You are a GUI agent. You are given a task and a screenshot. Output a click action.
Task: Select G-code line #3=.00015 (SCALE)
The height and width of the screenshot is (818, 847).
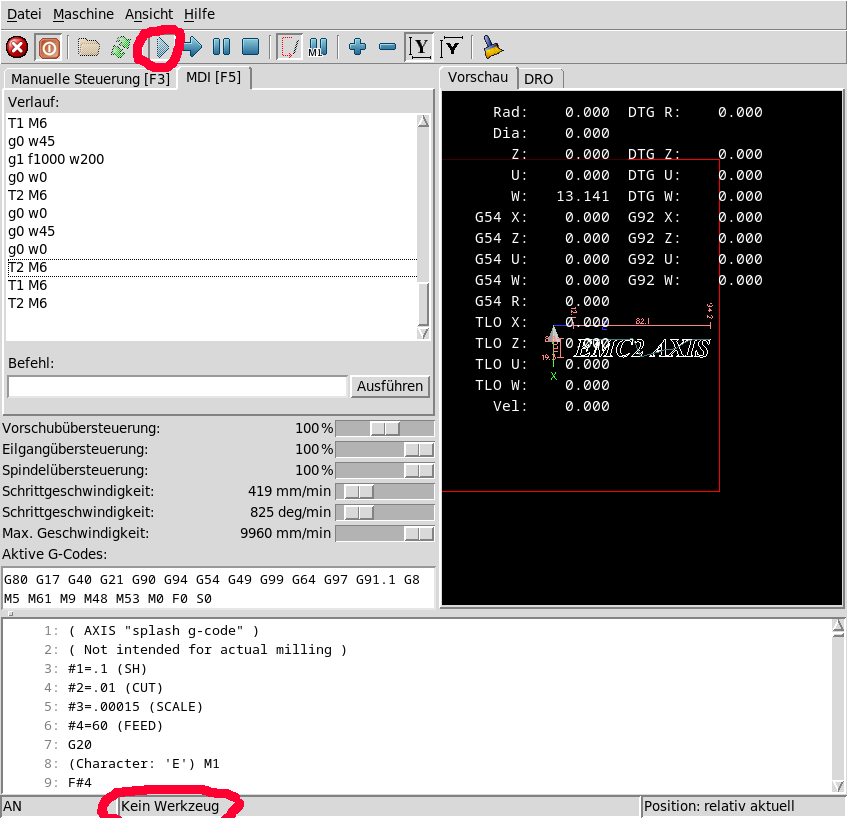coord(135,707)
